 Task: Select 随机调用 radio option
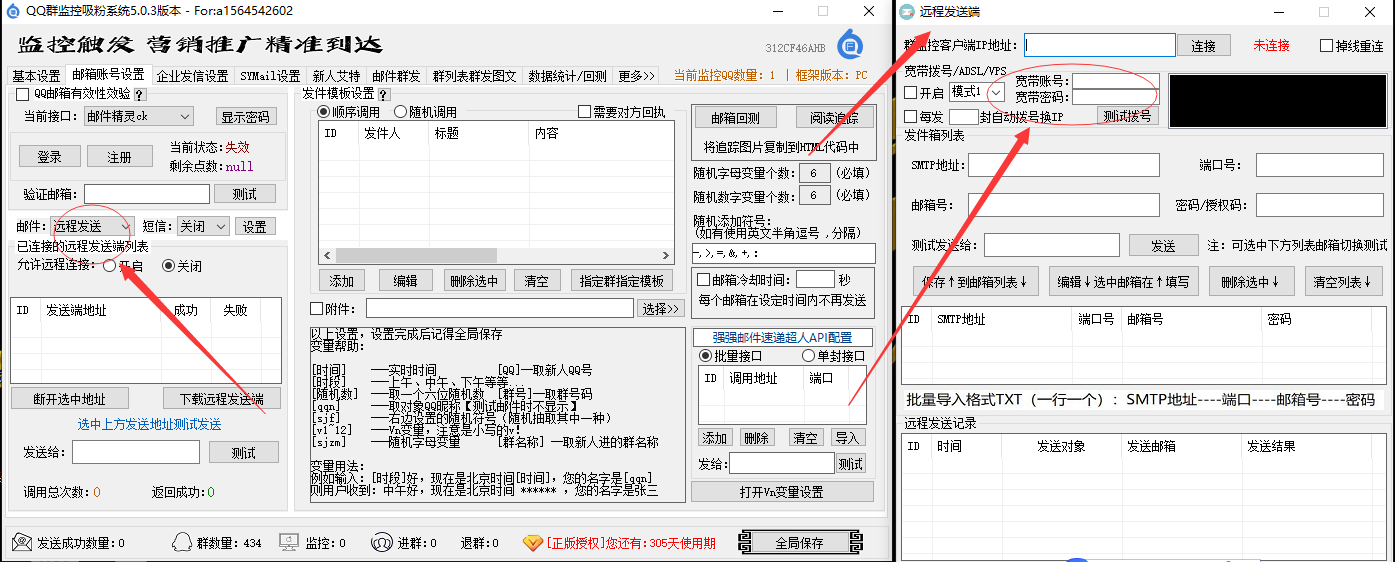point(400,112)
